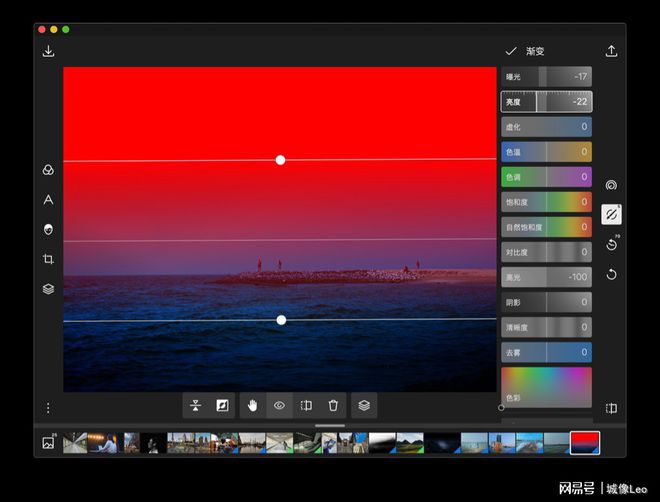Click the 亮度 brightness slider
Viewport: 660px width, 502px height.
546,102
